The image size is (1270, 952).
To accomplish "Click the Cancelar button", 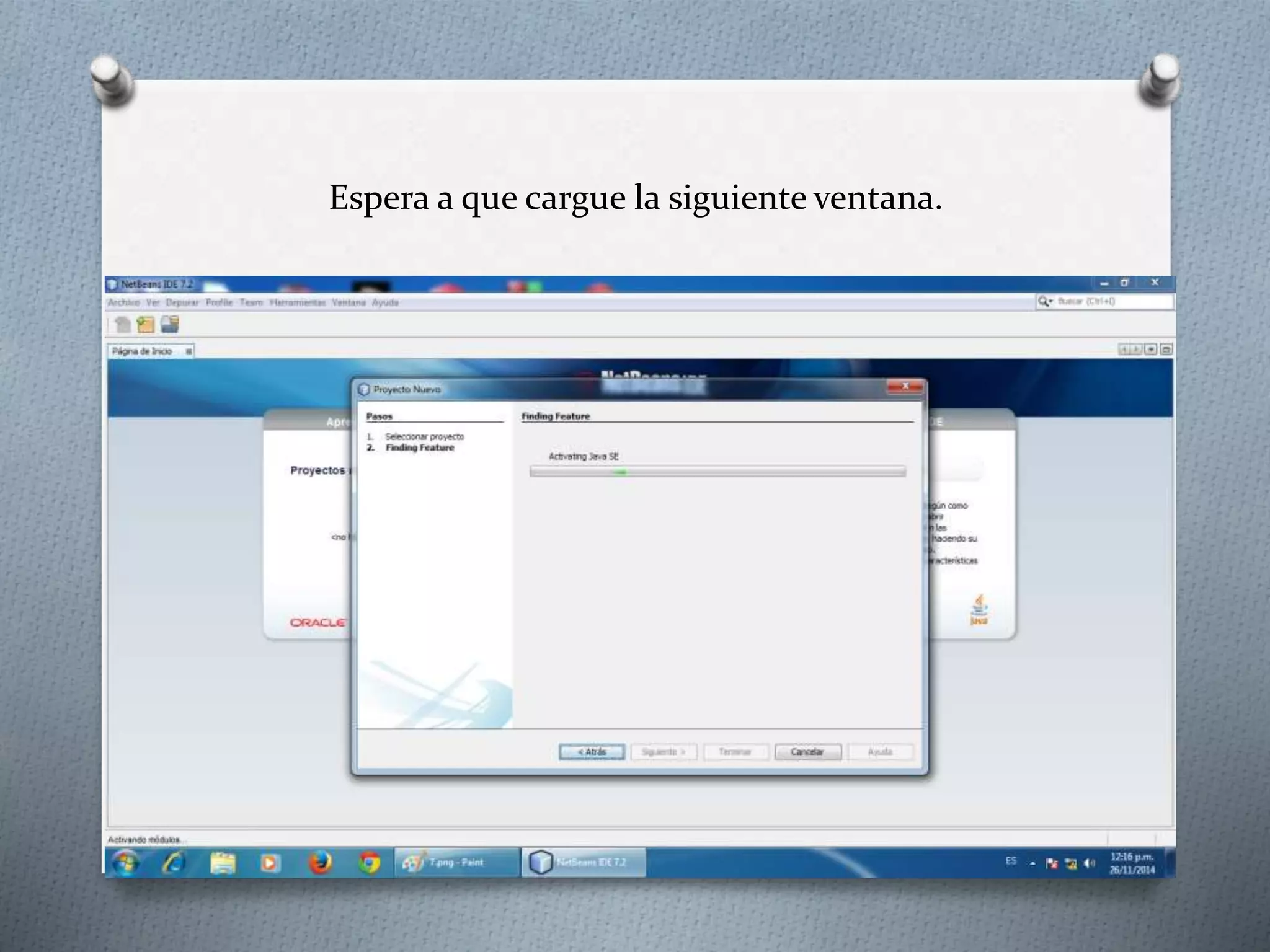I will (807, 752).
